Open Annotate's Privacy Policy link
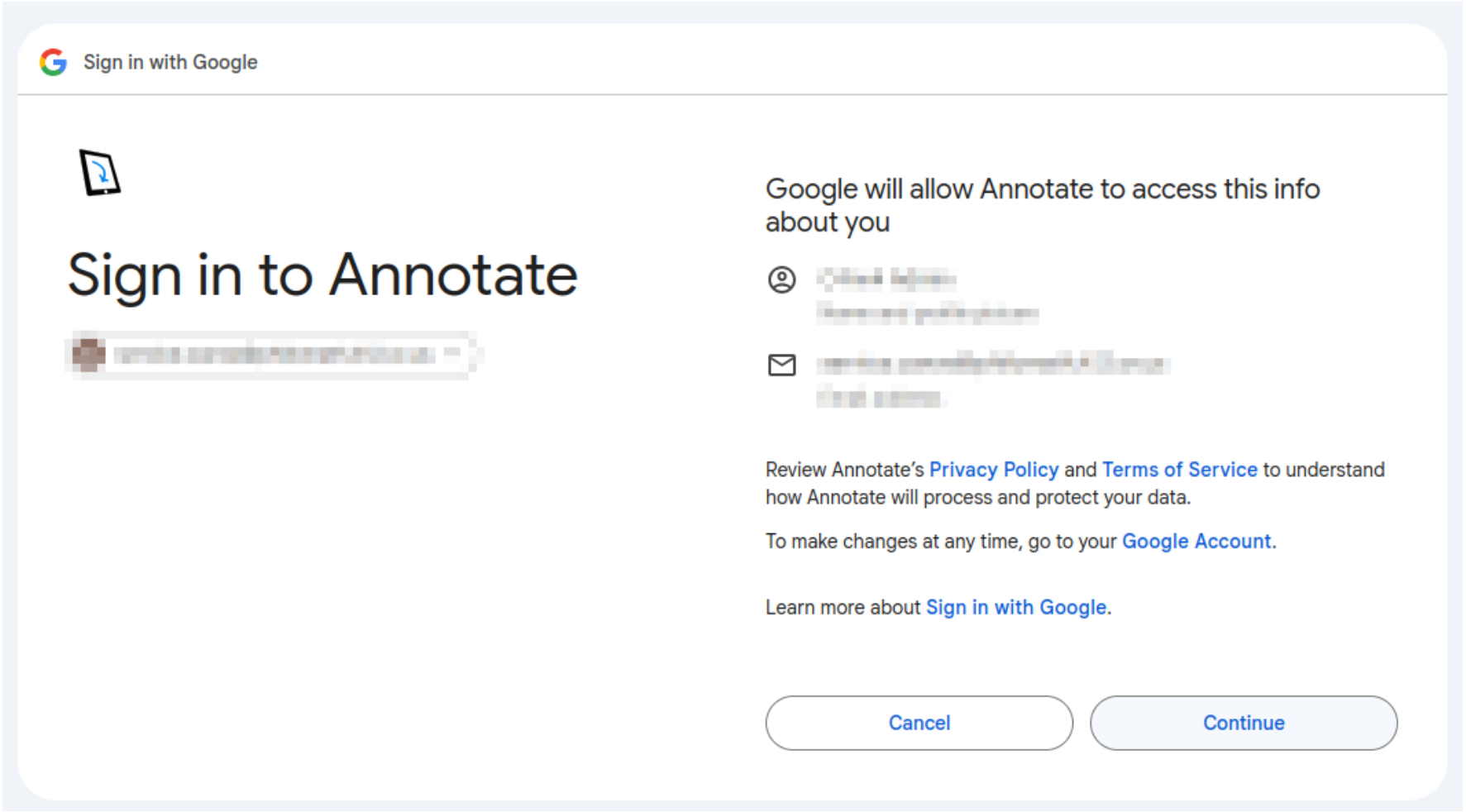1466x812 pixels. point(994,470)
